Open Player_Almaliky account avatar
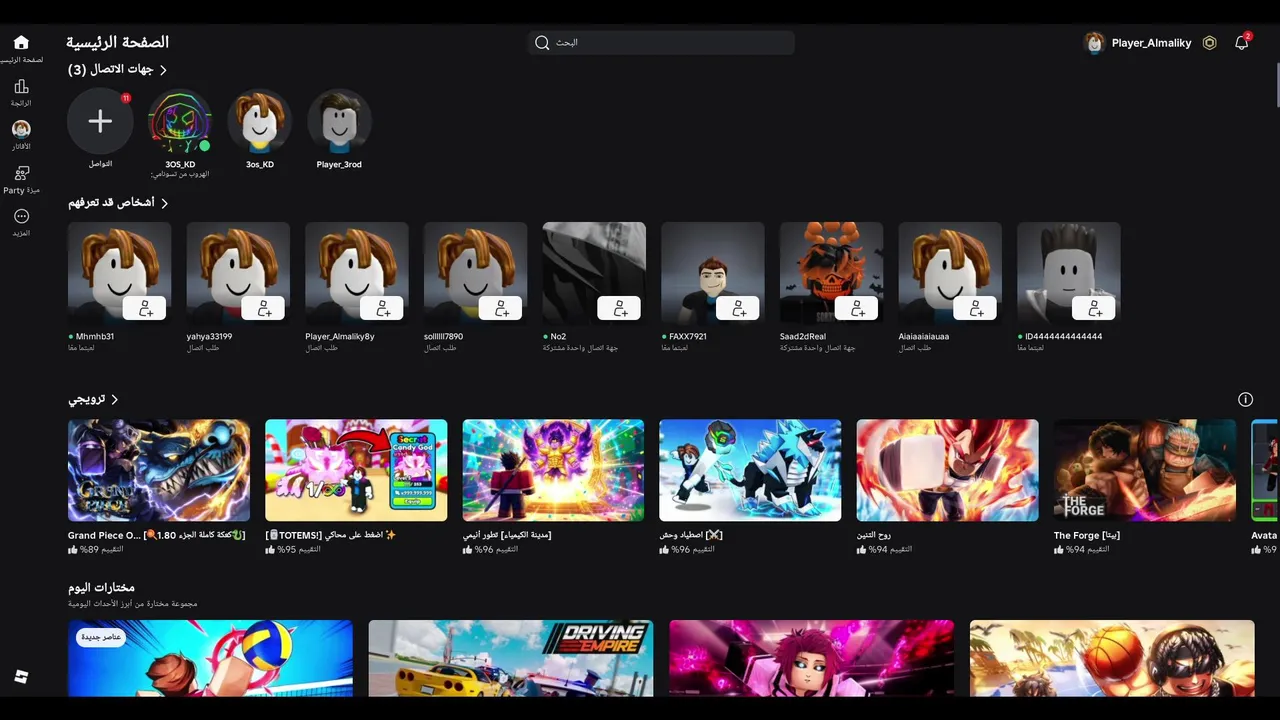 (x=1094, y=43)
